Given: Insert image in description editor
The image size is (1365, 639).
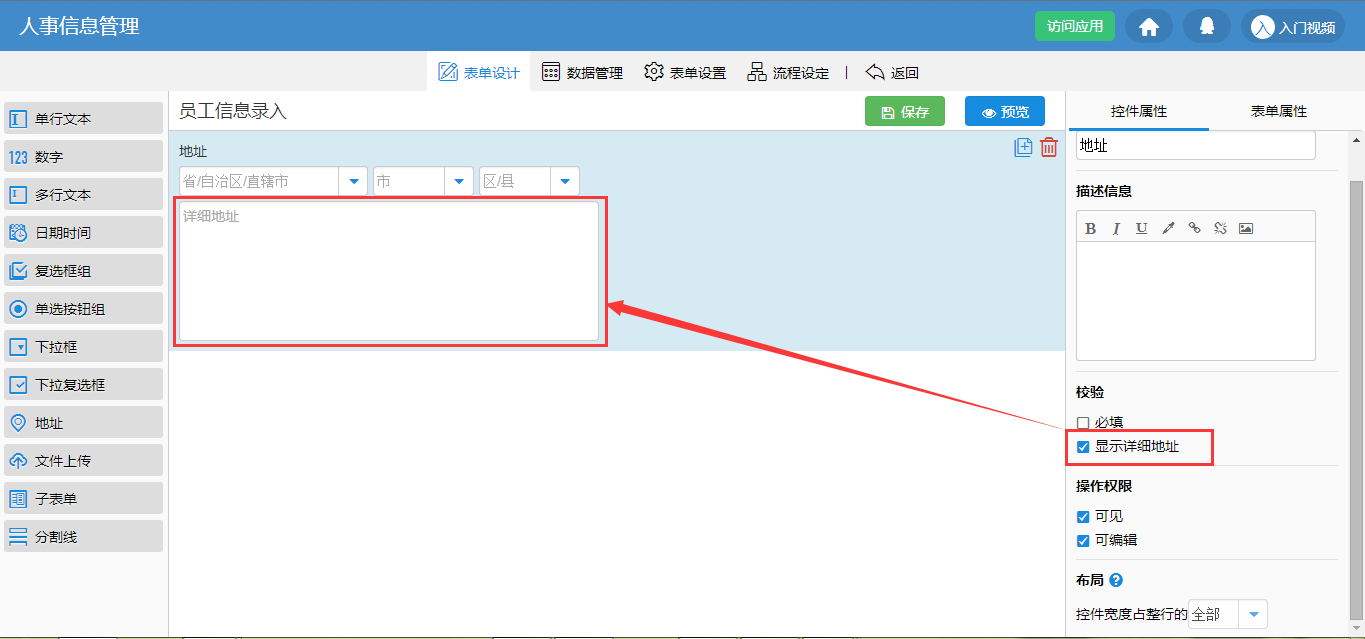Looking at the screenshot, I should click(x=1246, y=228).
